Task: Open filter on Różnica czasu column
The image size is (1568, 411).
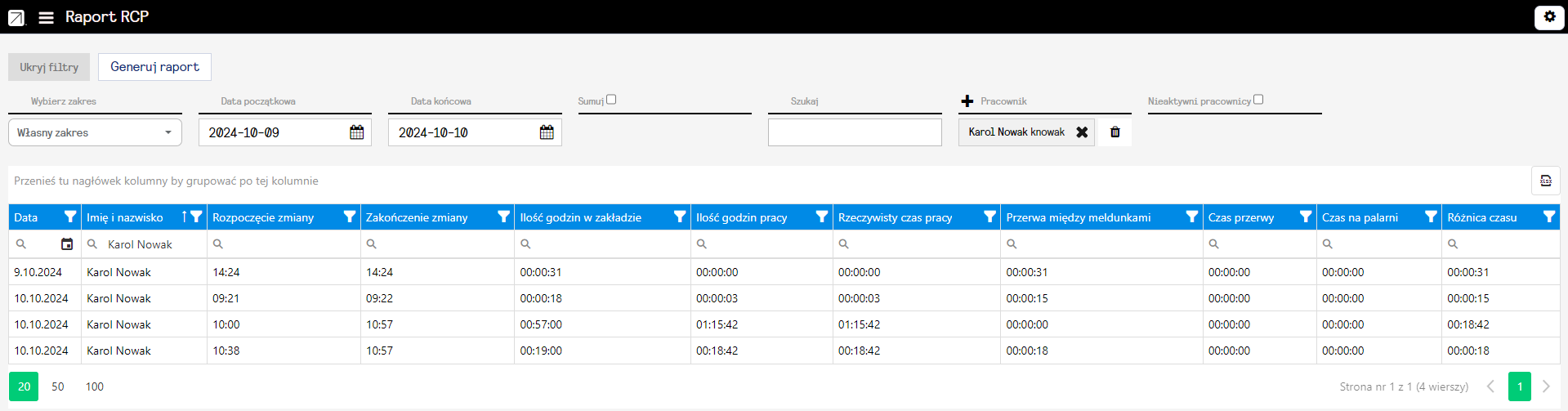Action: click(1548, 217)
